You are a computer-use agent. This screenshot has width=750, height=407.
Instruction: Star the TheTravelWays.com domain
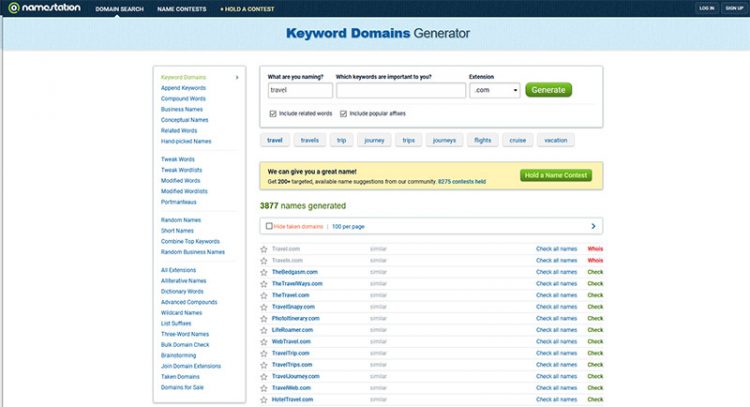click(x=264, y=284)
